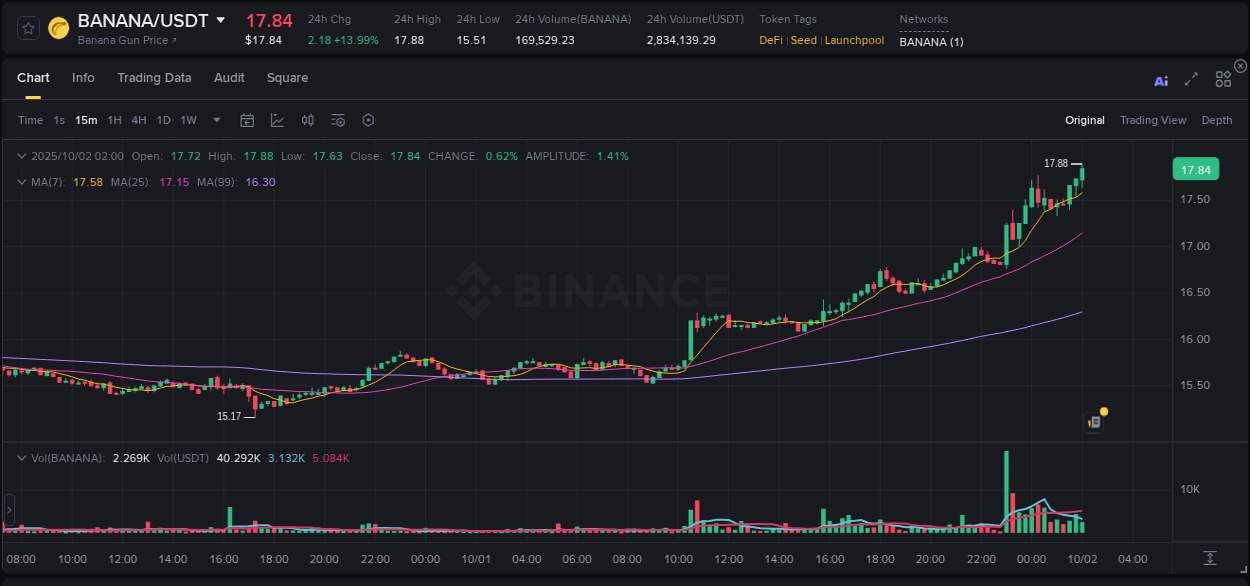1250x586 pixels.
Task: Click the order book overlay icon on chart
Action: (1093, 421)
